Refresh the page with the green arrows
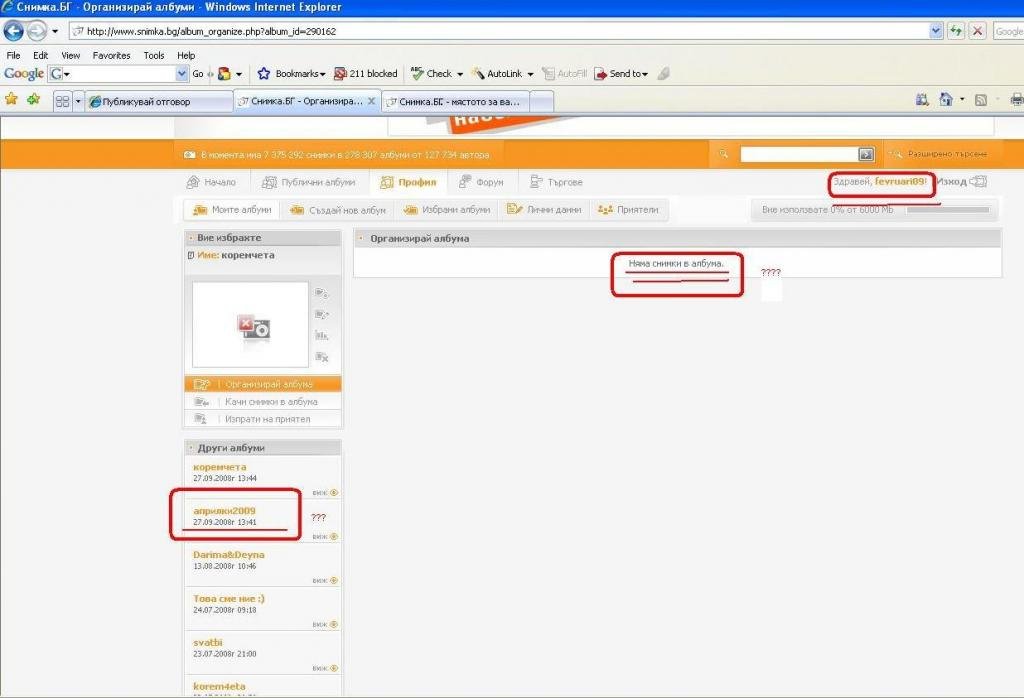The height and width of the screenshot is (698, 1024). (956, 31)
